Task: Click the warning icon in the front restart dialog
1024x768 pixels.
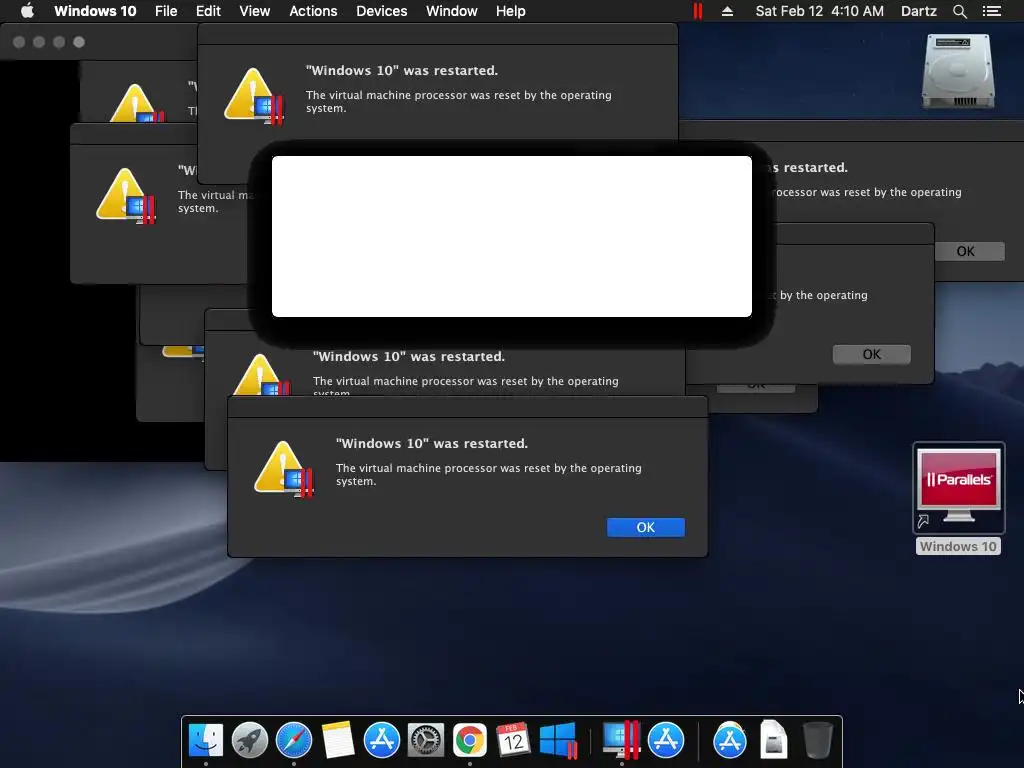Action: (283, 469)
